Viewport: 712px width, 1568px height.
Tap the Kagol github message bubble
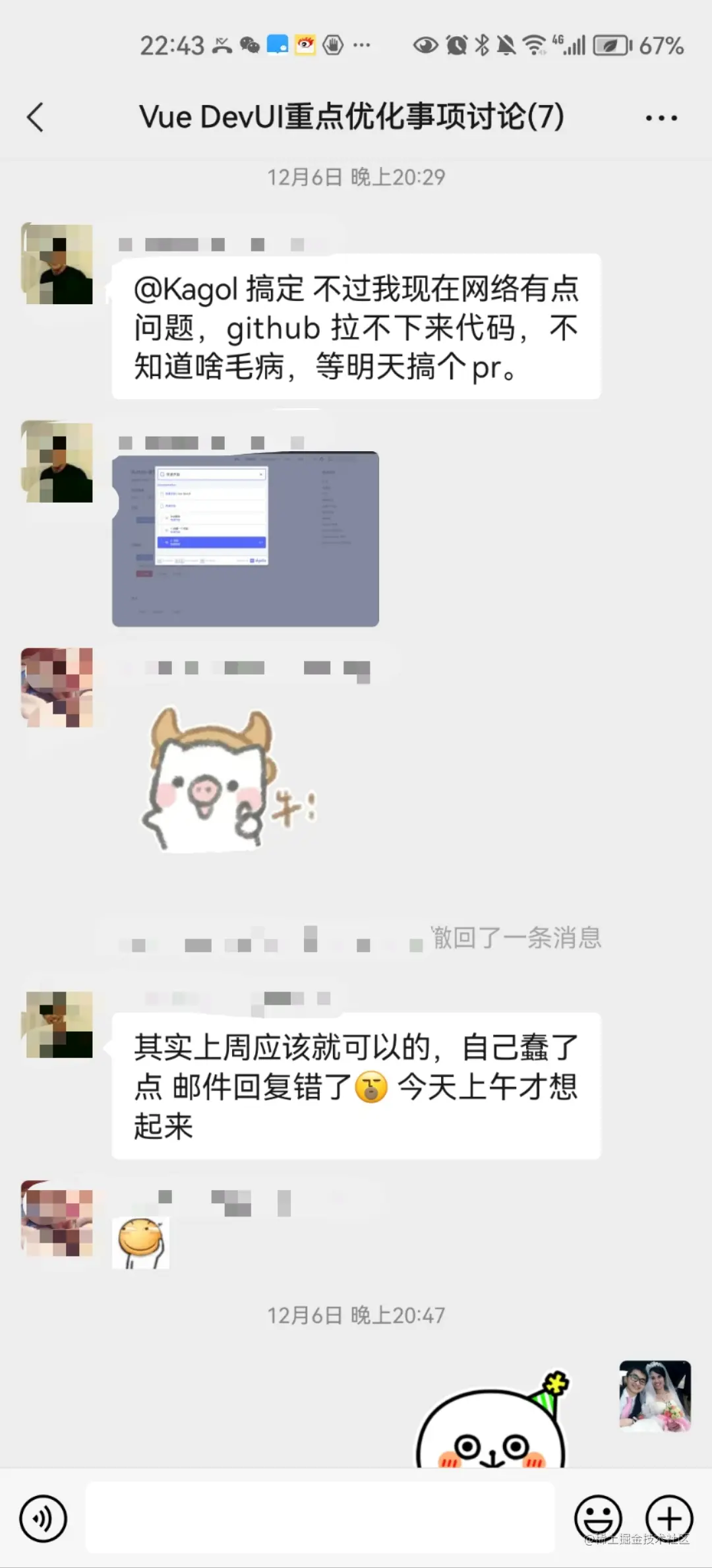[x=356, y=327]
